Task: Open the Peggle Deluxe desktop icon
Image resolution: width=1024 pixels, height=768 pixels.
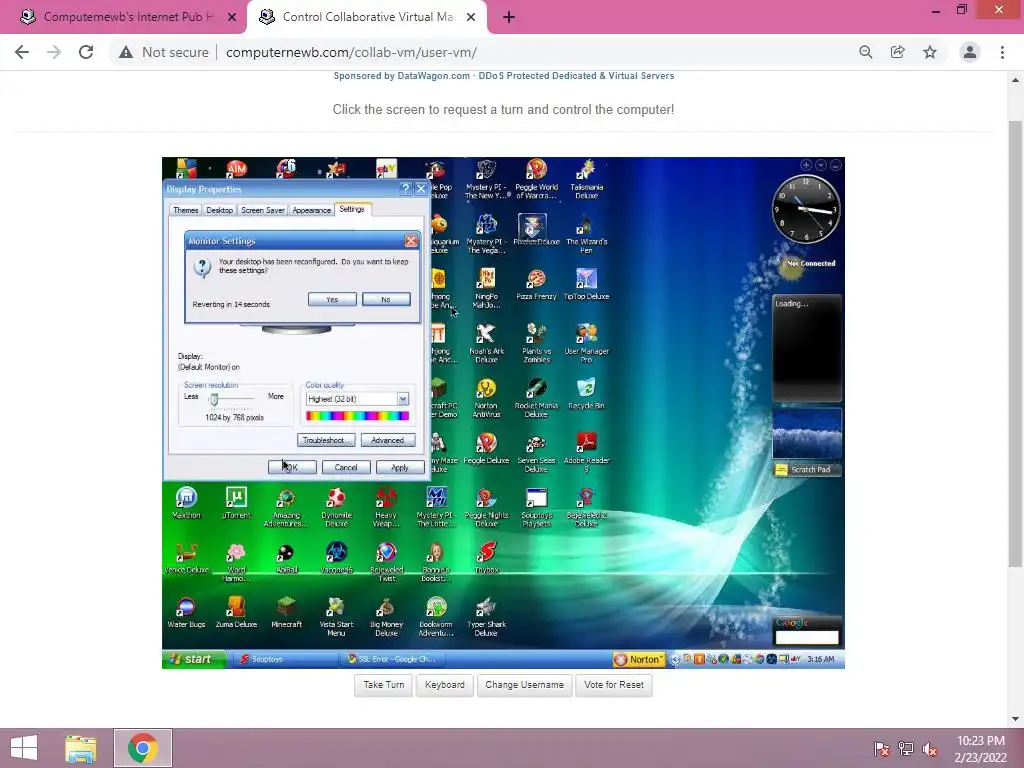Action: 486,448
